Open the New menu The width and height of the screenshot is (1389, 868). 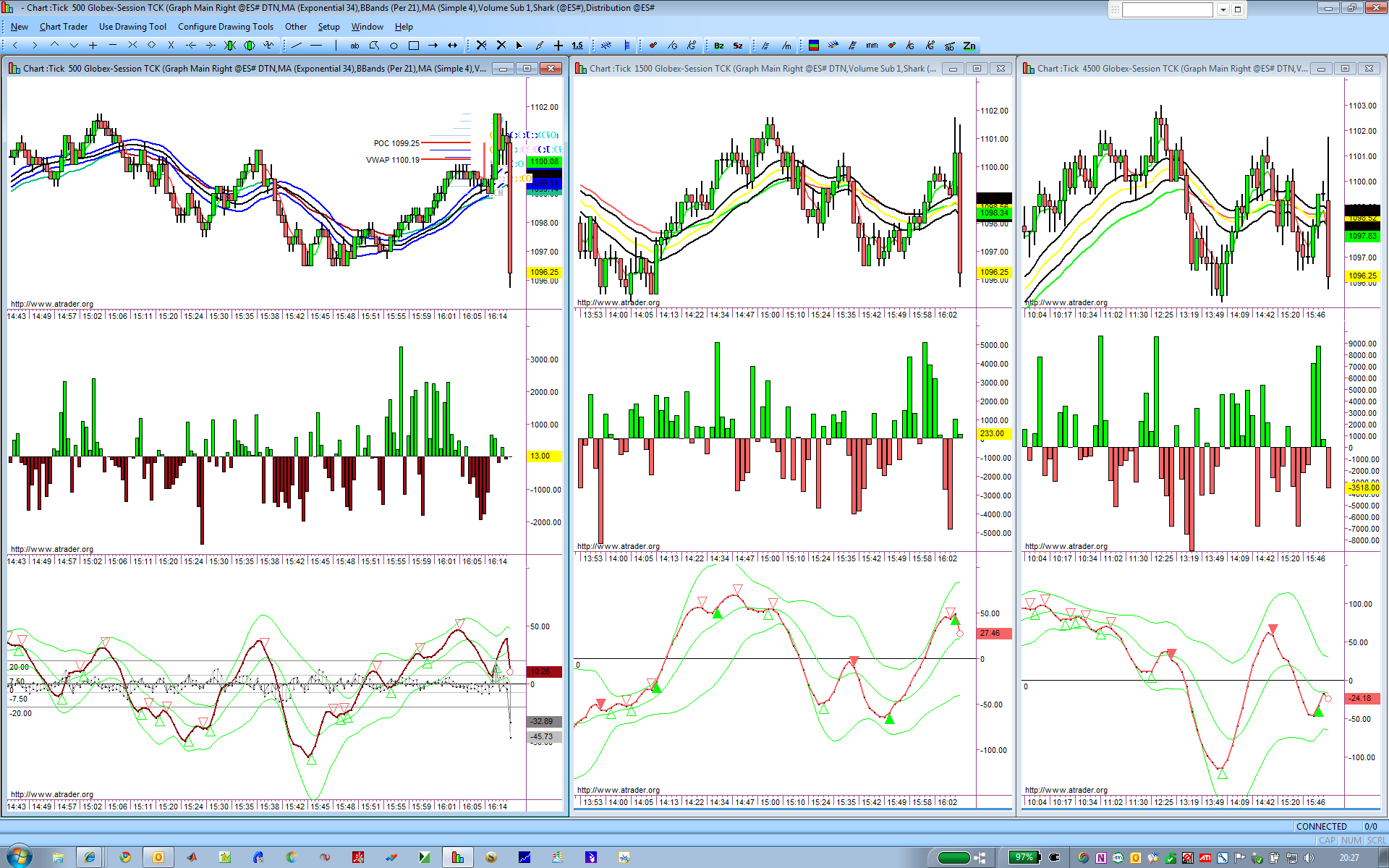(20, 27)
